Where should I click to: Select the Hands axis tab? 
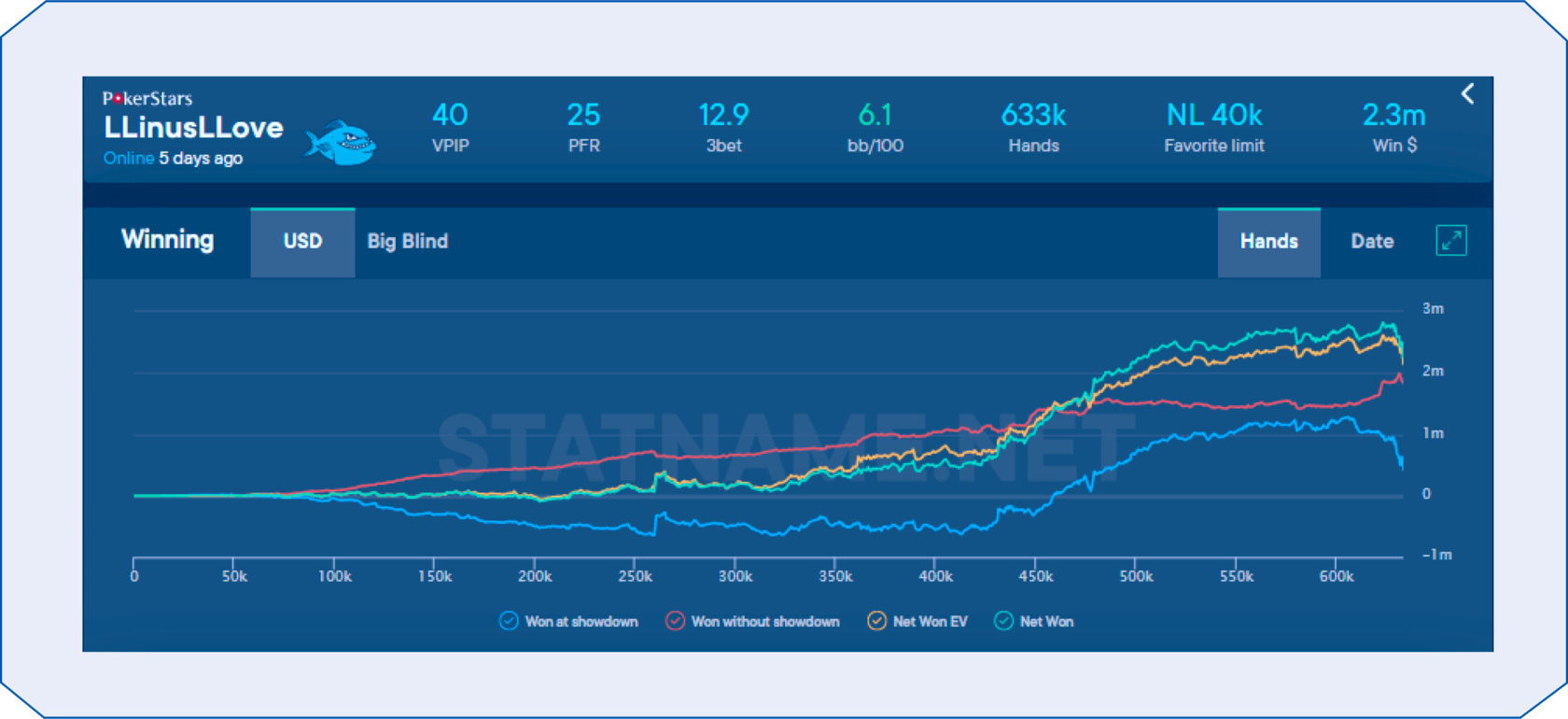coord(1268,242)
